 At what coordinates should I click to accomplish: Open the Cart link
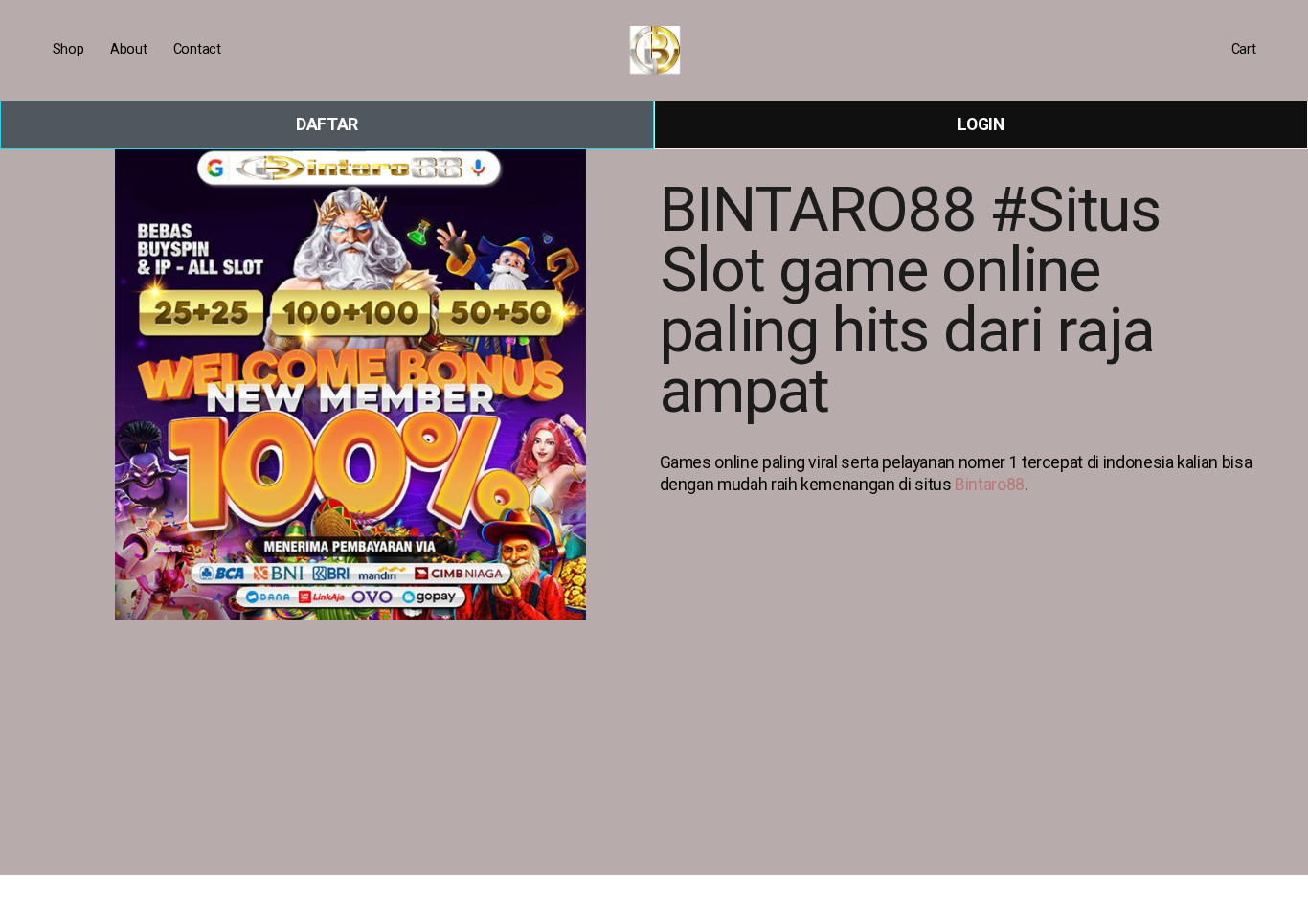pyautogui.click(x=1243, y=49)
